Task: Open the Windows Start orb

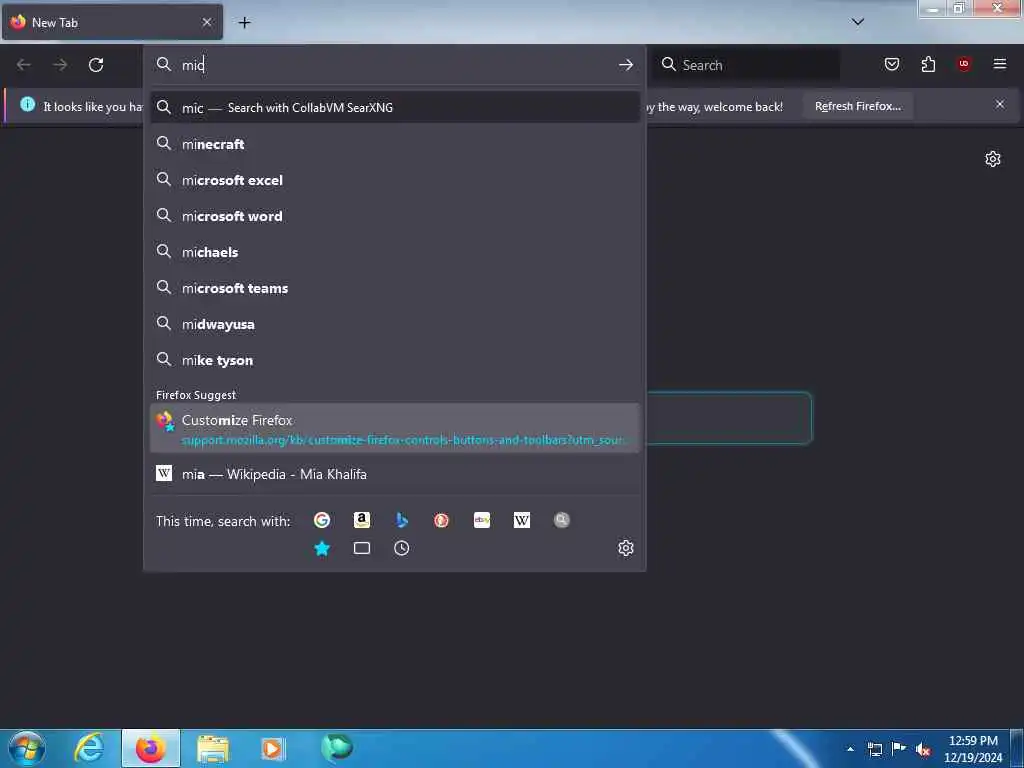Action: click(x=27, y=748)
